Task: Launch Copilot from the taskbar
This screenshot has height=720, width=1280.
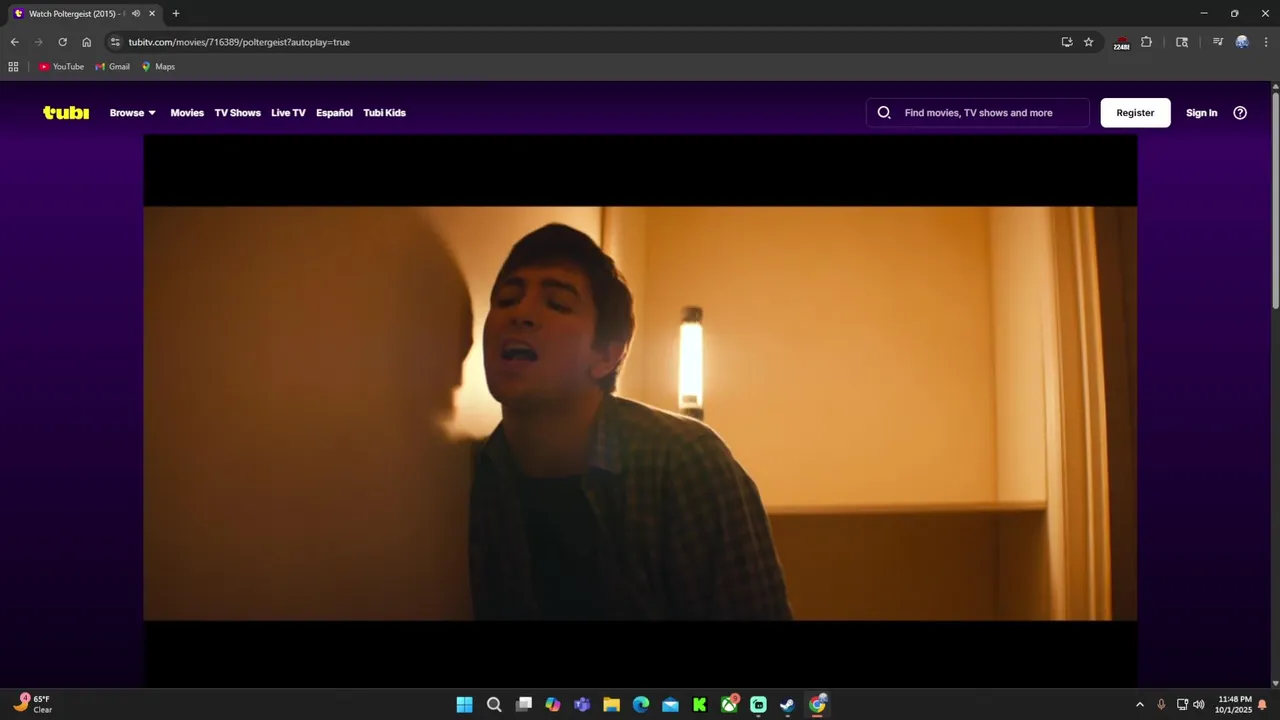Action: (x=553, y=705)
